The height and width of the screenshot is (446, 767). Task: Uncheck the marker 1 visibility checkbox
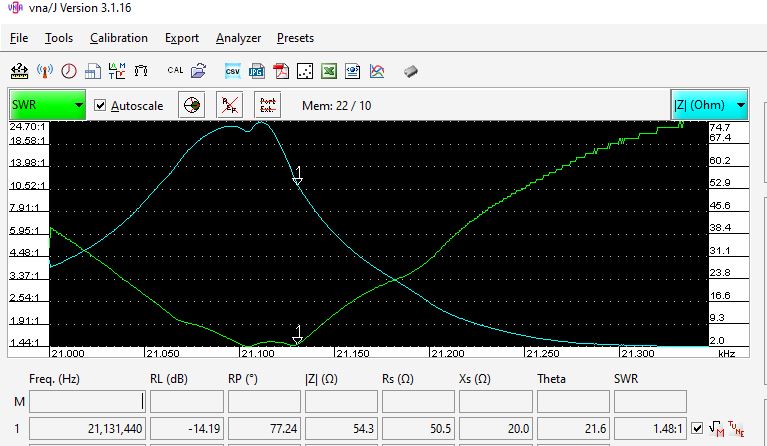[x=697, y=428]
